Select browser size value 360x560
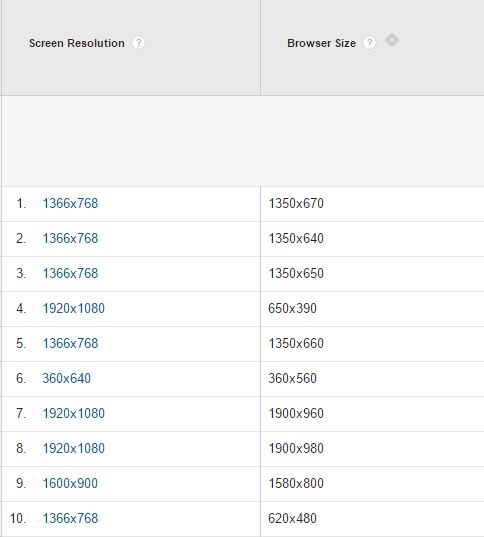 point(292,378)
